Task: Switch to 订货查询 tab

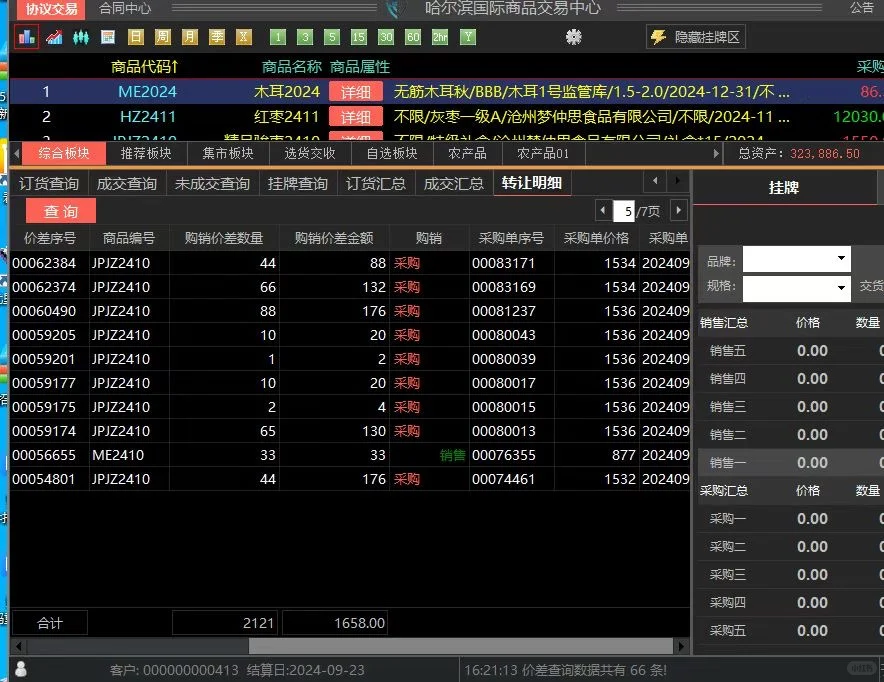Action: tap(48, 184)
